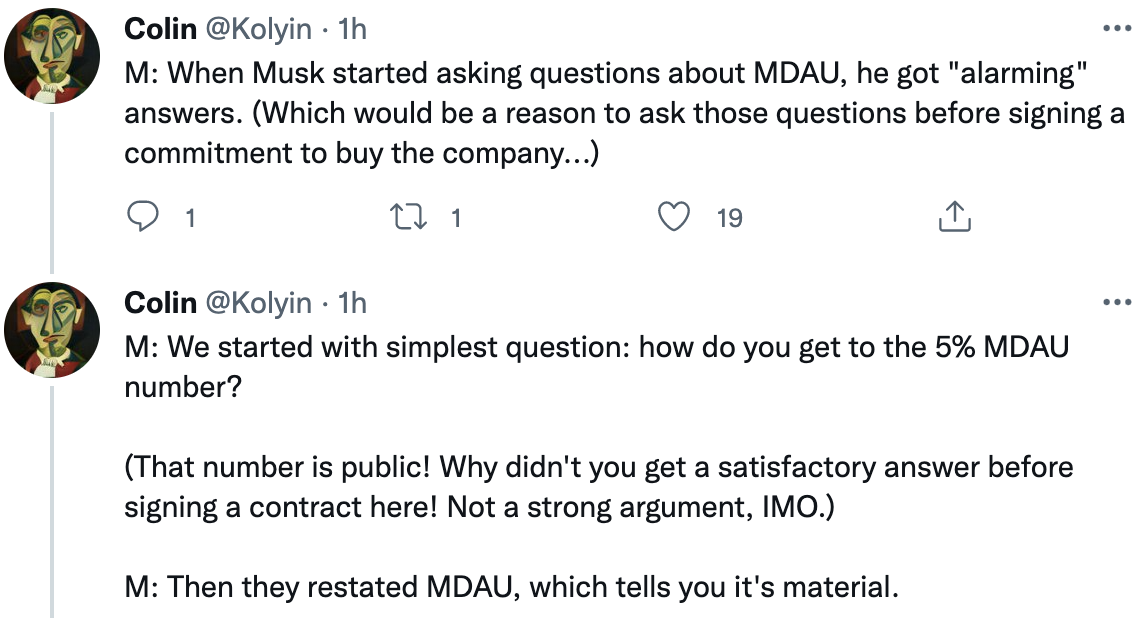This screenshot has height=618, width=1144.
Task: Open the Colin display name in first tweet
Action: 161,29
